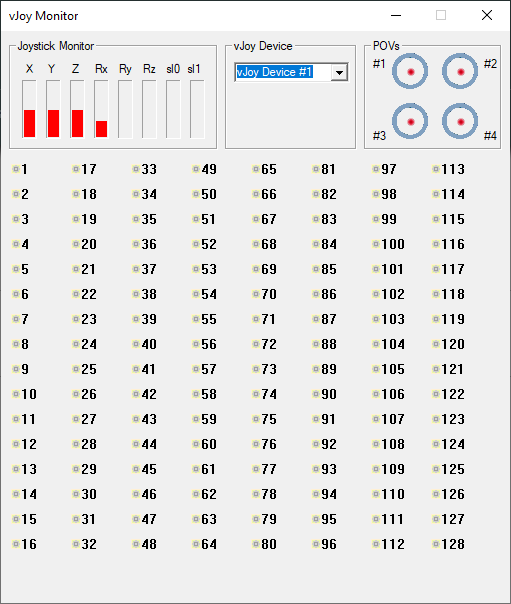Click the POV #3 indicator circle

pos(410,121)
